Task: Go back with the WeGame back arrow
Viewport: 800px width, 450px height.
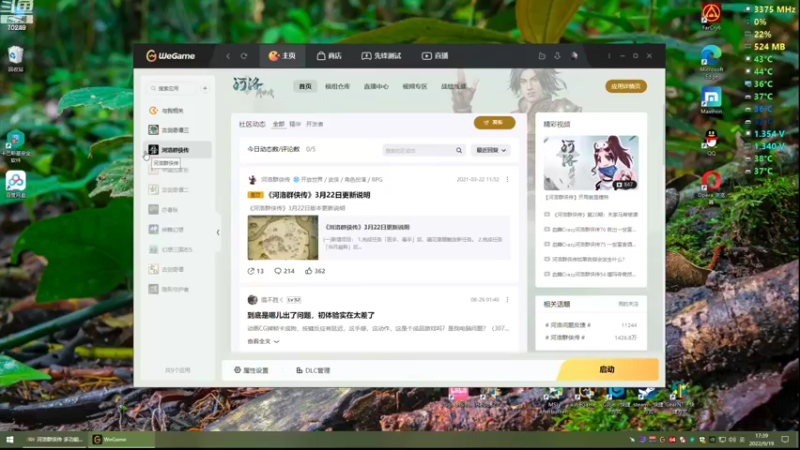Action: [x=228, y=56]
